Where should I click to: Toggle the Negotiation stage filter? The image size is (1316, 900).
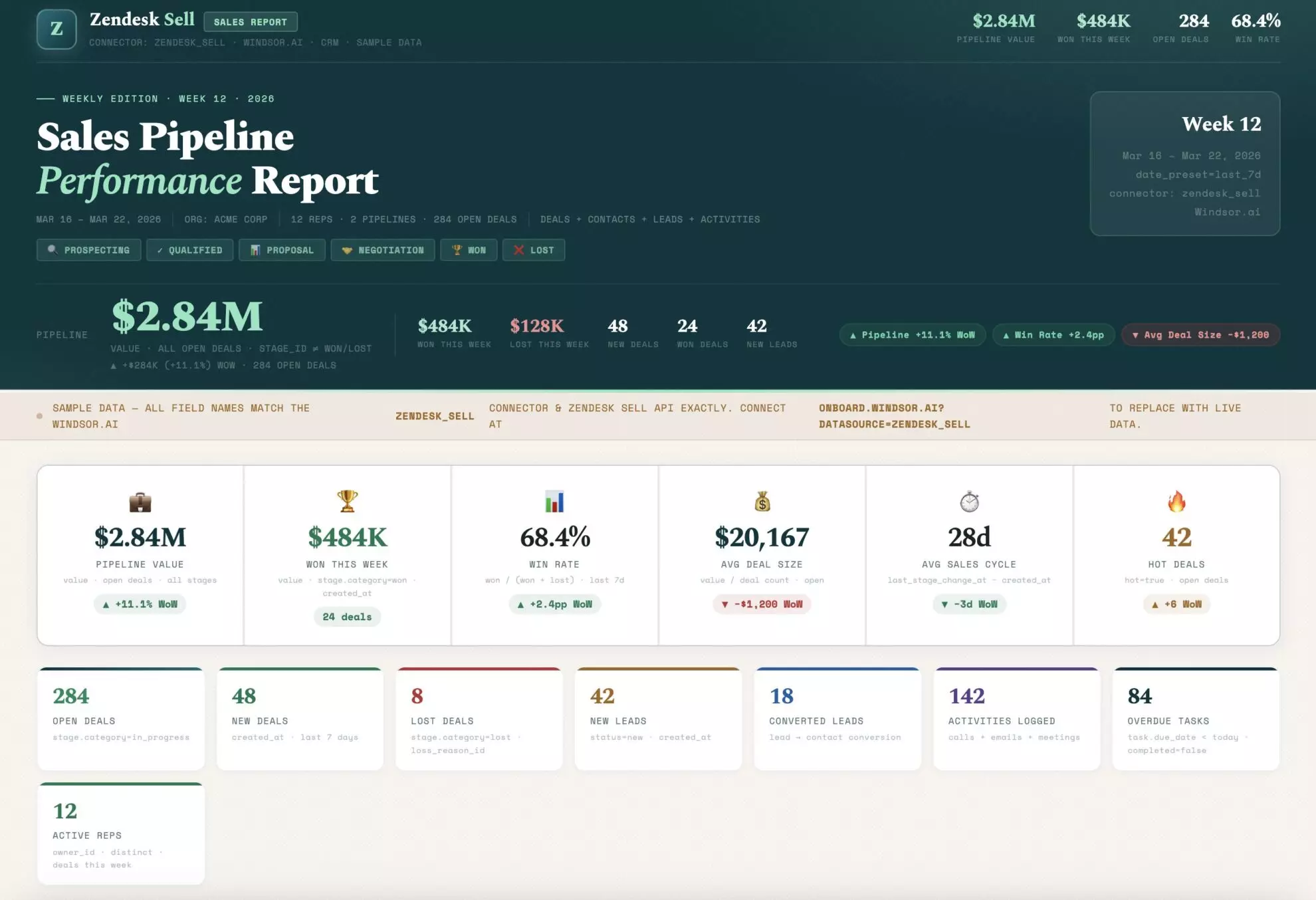pyautogui.click(x=383, y=250)
